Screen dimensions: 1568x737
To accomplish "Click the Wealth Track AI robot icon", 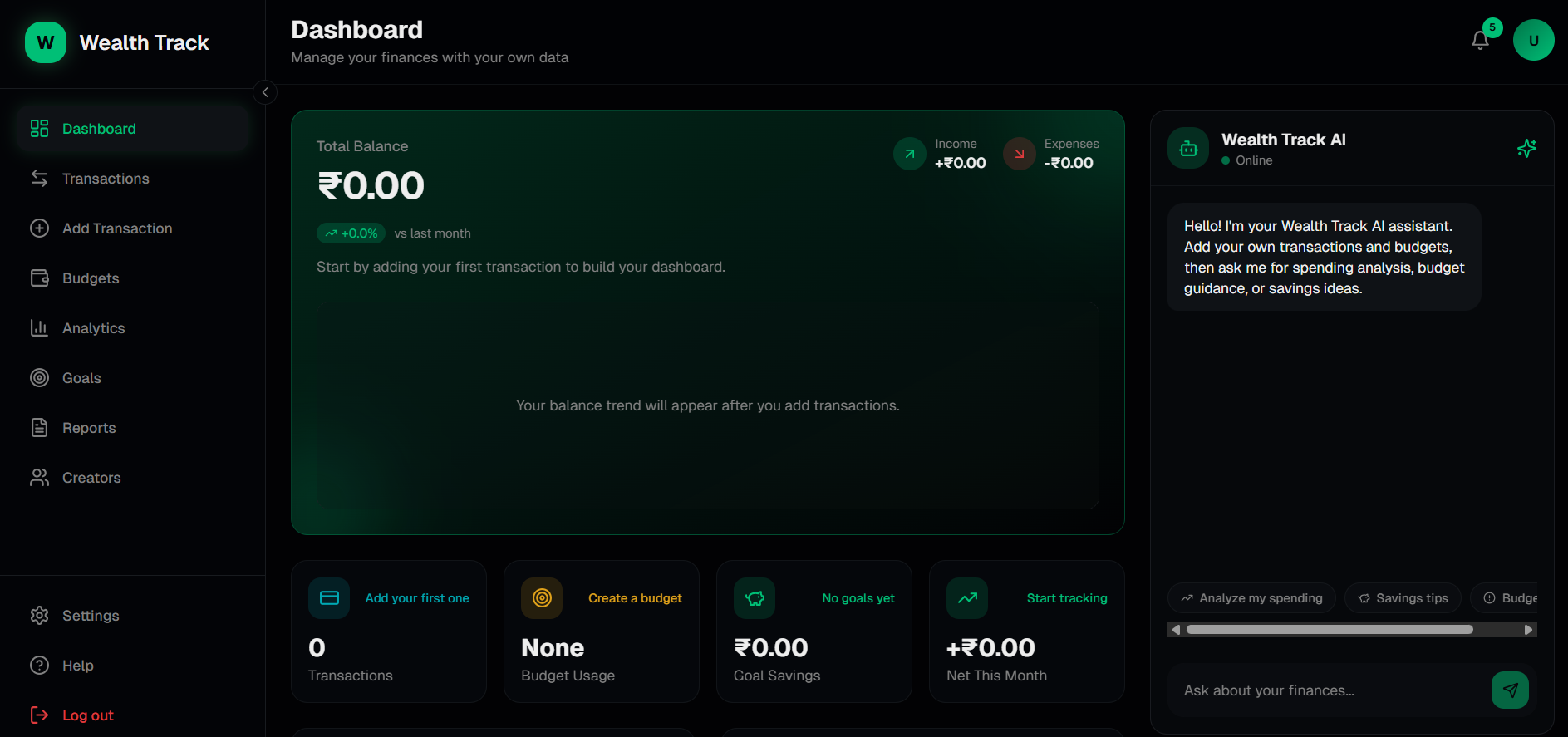I will click(x=1187, y=147).
